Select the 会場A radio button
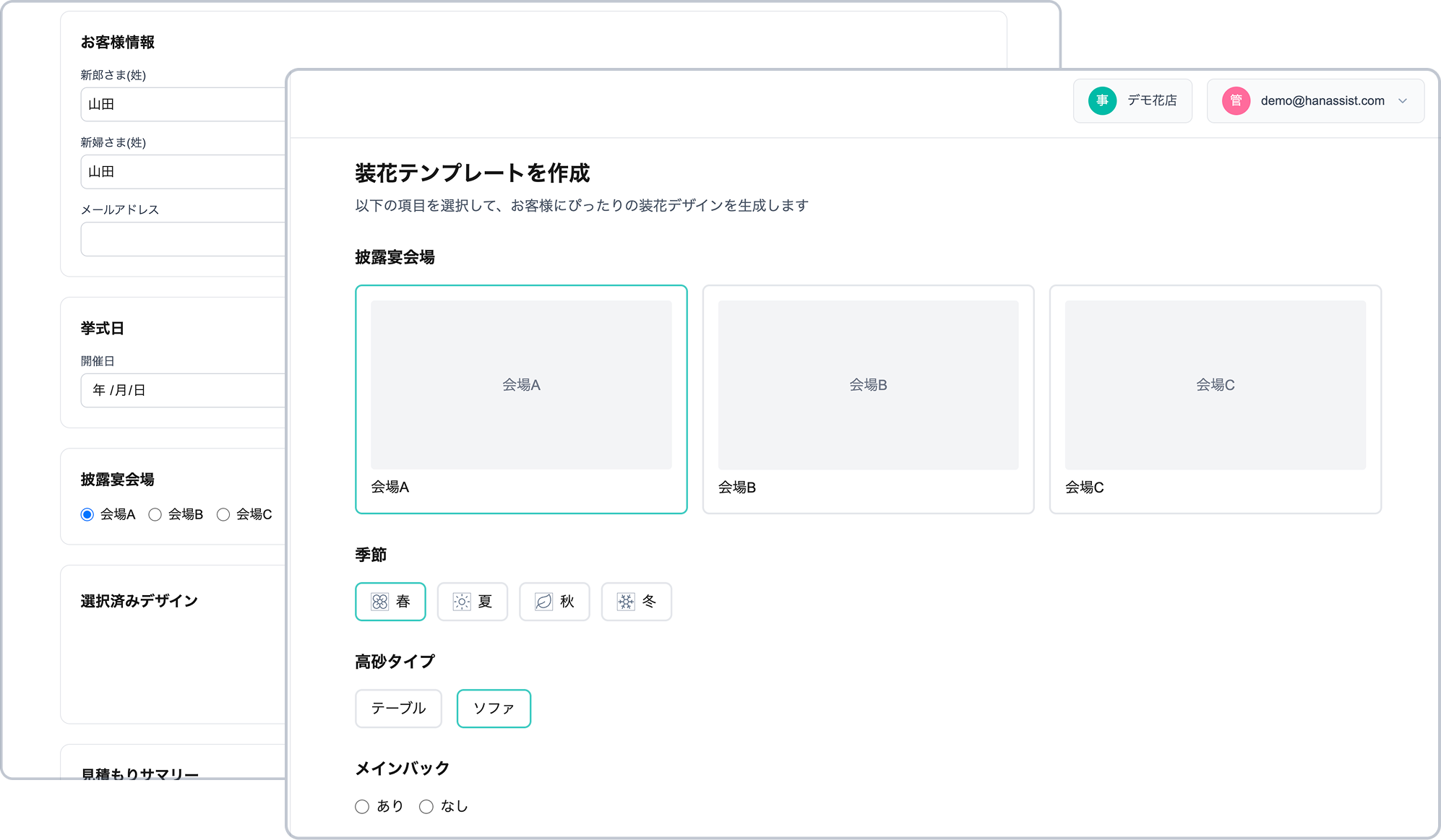 [87, 514]
